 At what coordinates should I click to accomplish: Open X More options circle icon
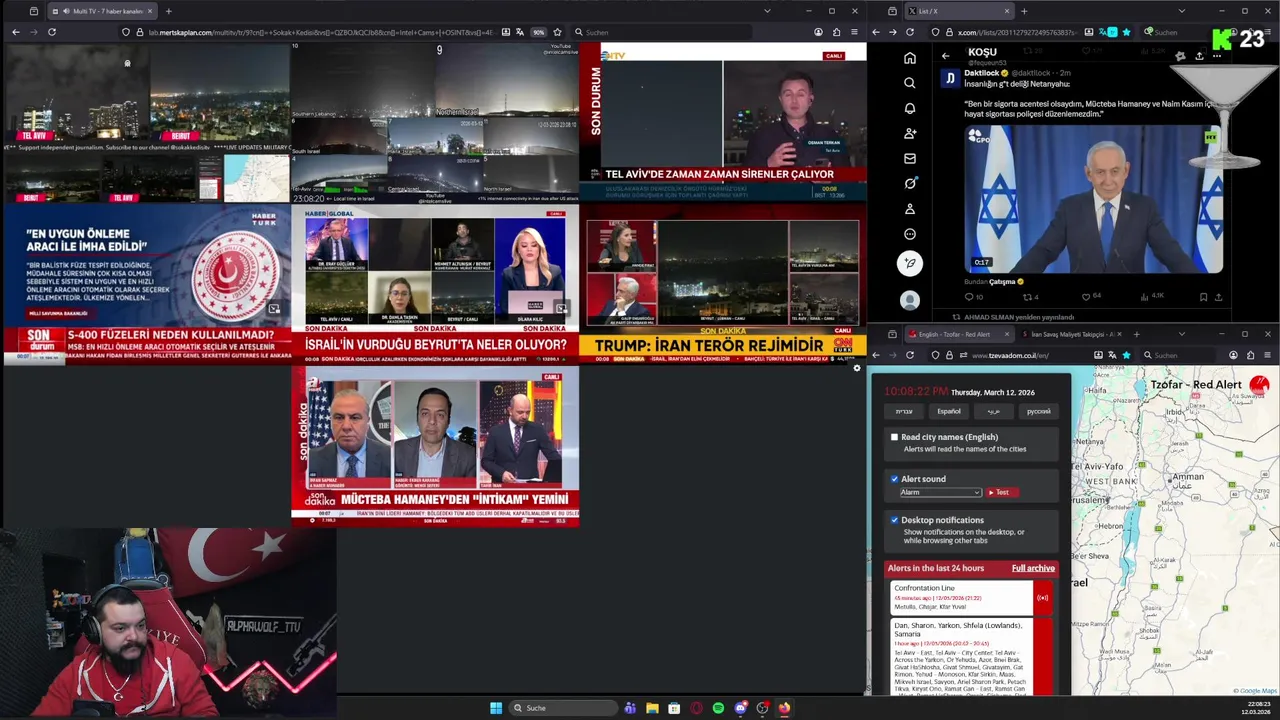click(909, 234)
